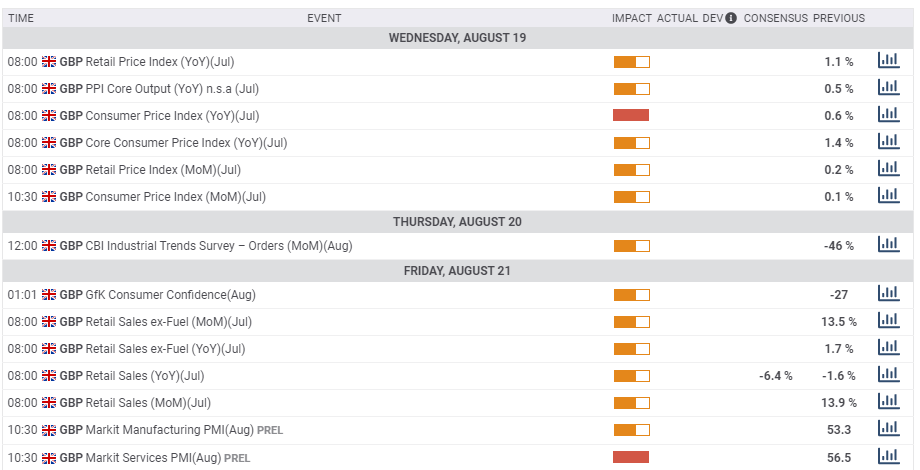The image size is (920, 470).
Task: Open chart icon for CBI Industrial Trends Survey
Action: [x=888, y=245]
